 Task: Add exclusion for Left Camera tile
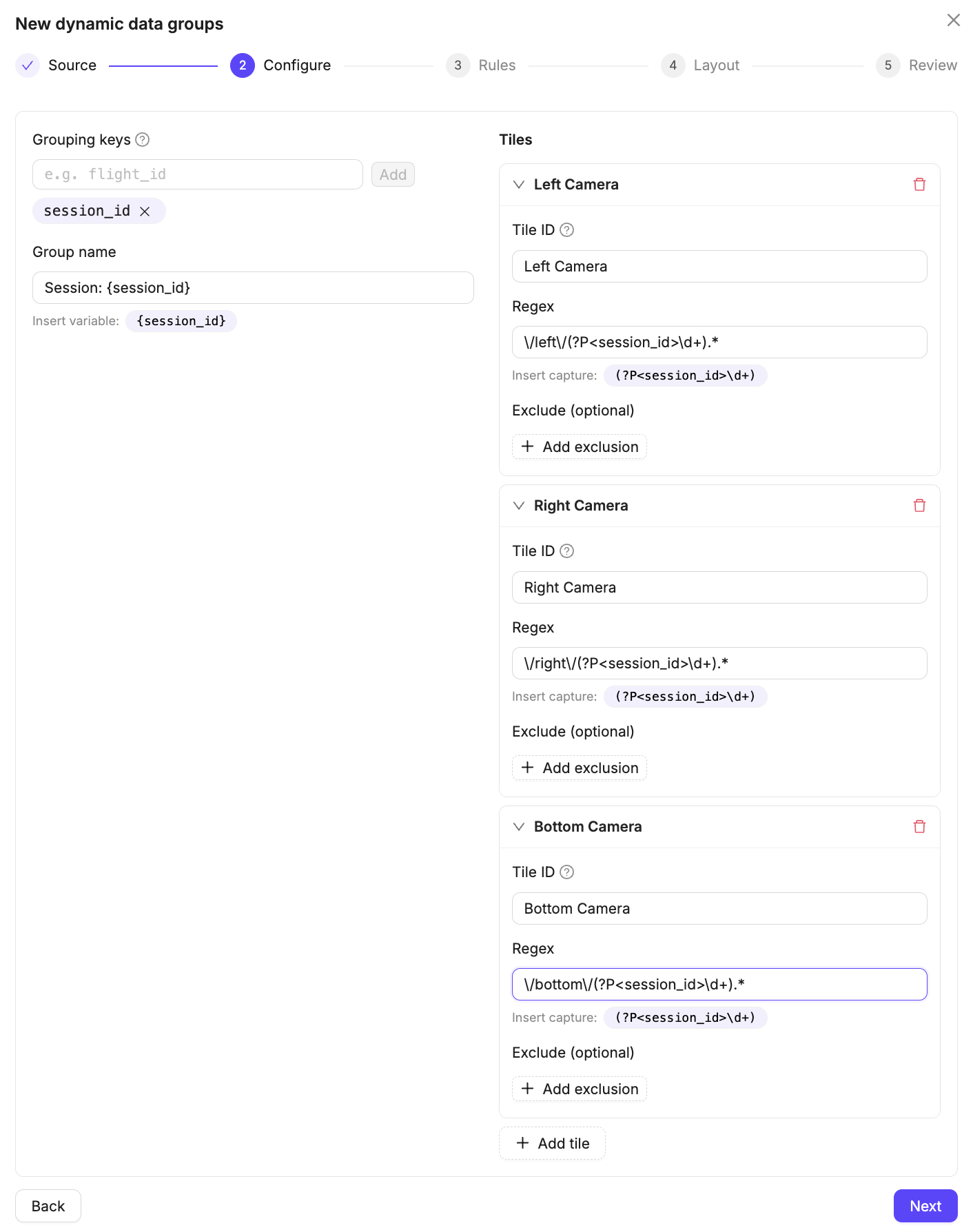coord(580,446)
